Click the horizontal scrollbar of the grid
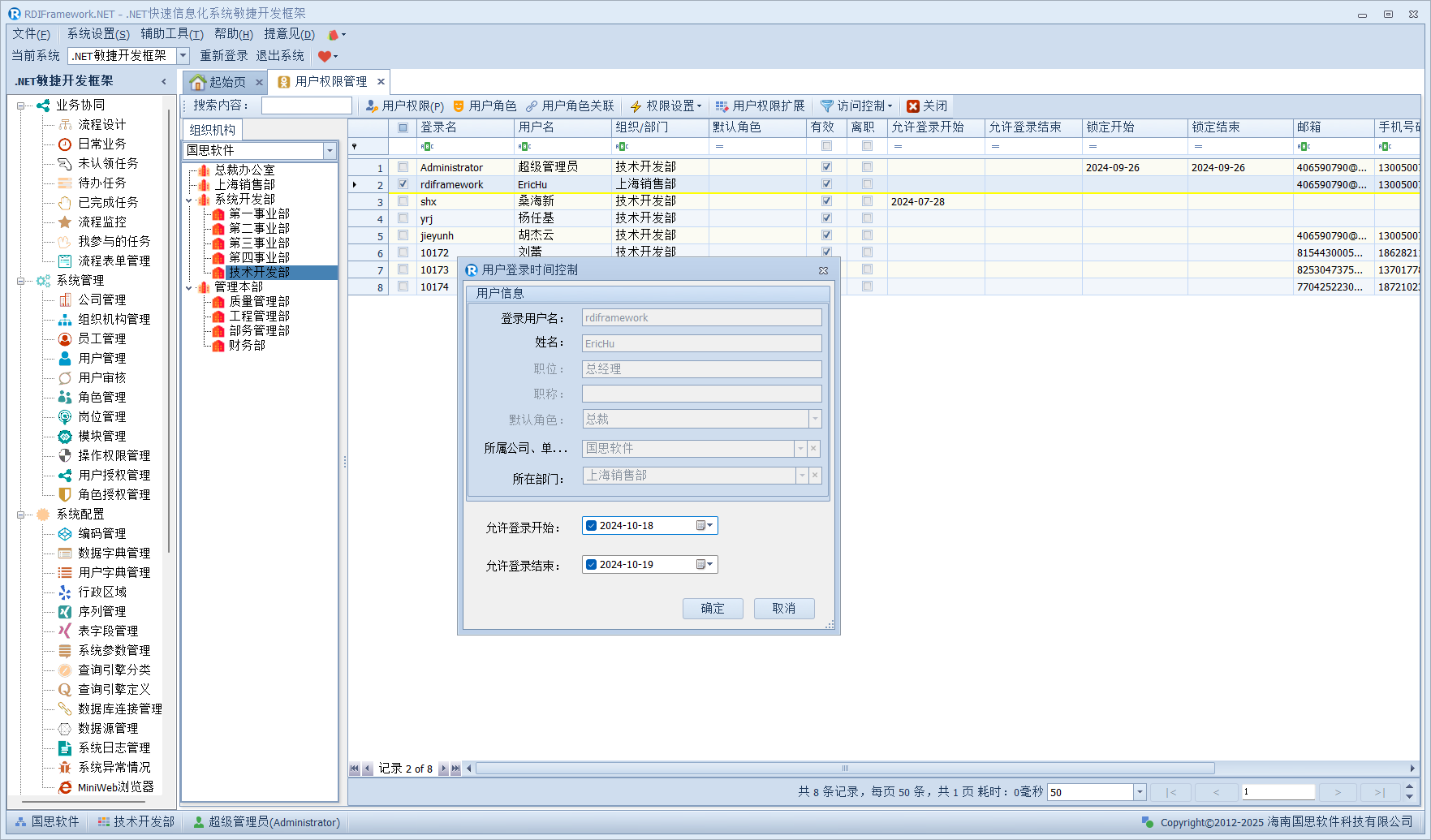Screen dimensions: 1431x840 point(844,769)
